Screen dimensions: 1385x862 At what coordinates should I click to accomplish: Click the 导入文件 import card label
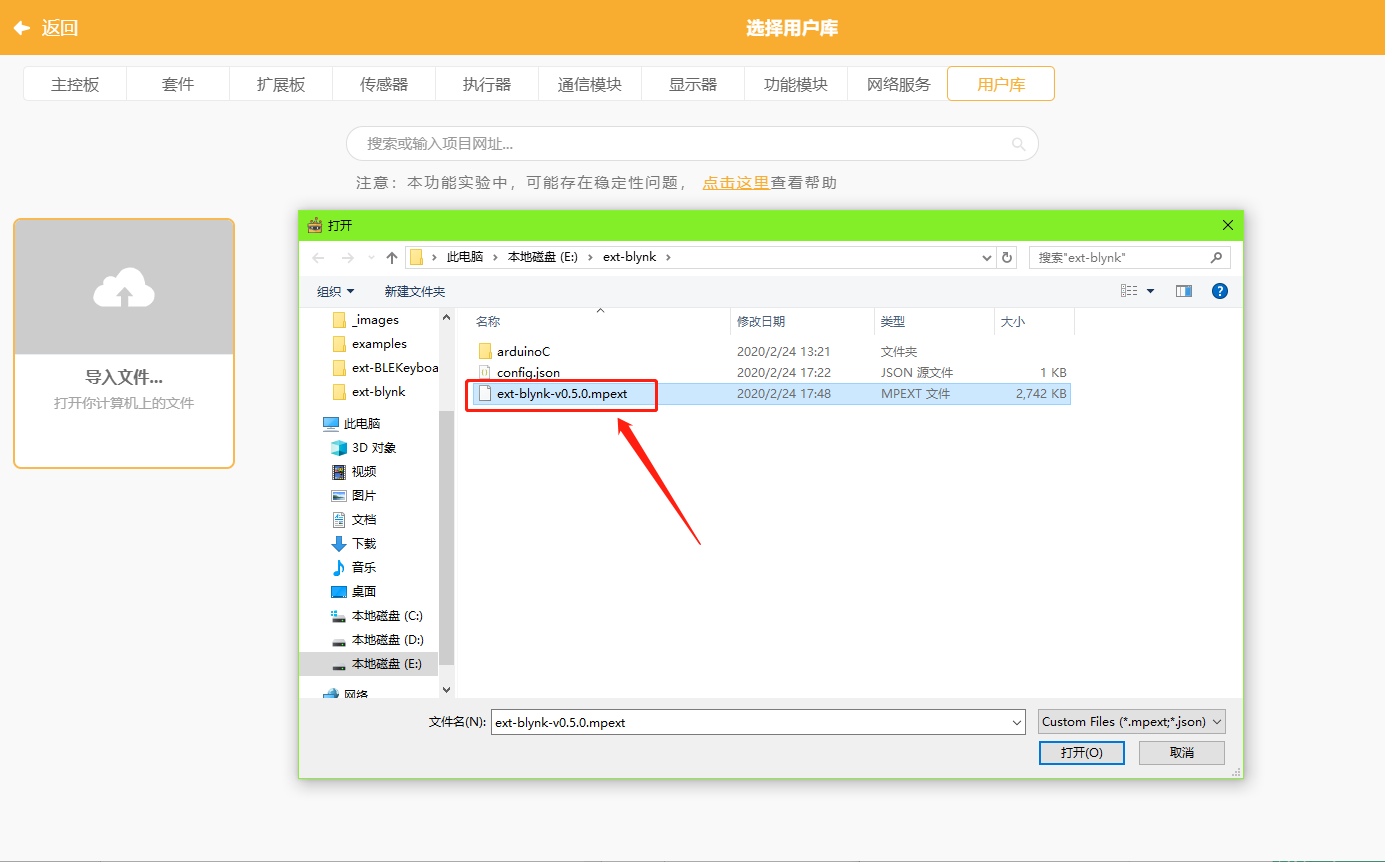point(124,377)
